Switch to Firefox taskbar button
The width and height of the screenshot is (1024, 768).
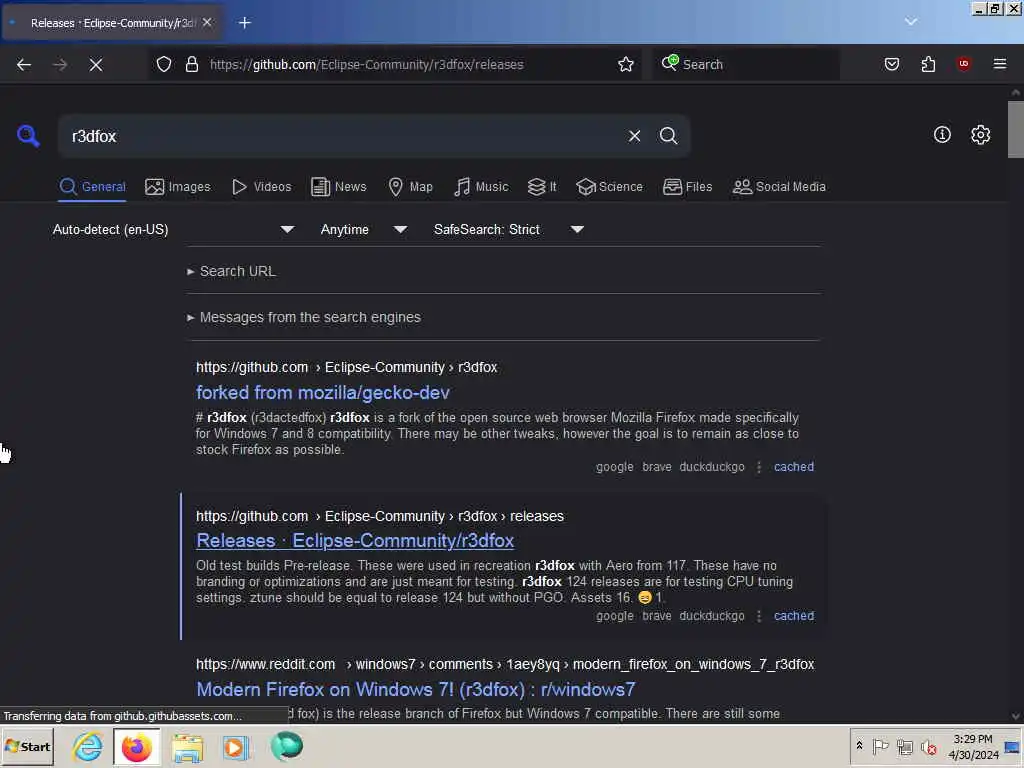pyautogui.click(x=136, y=746)
